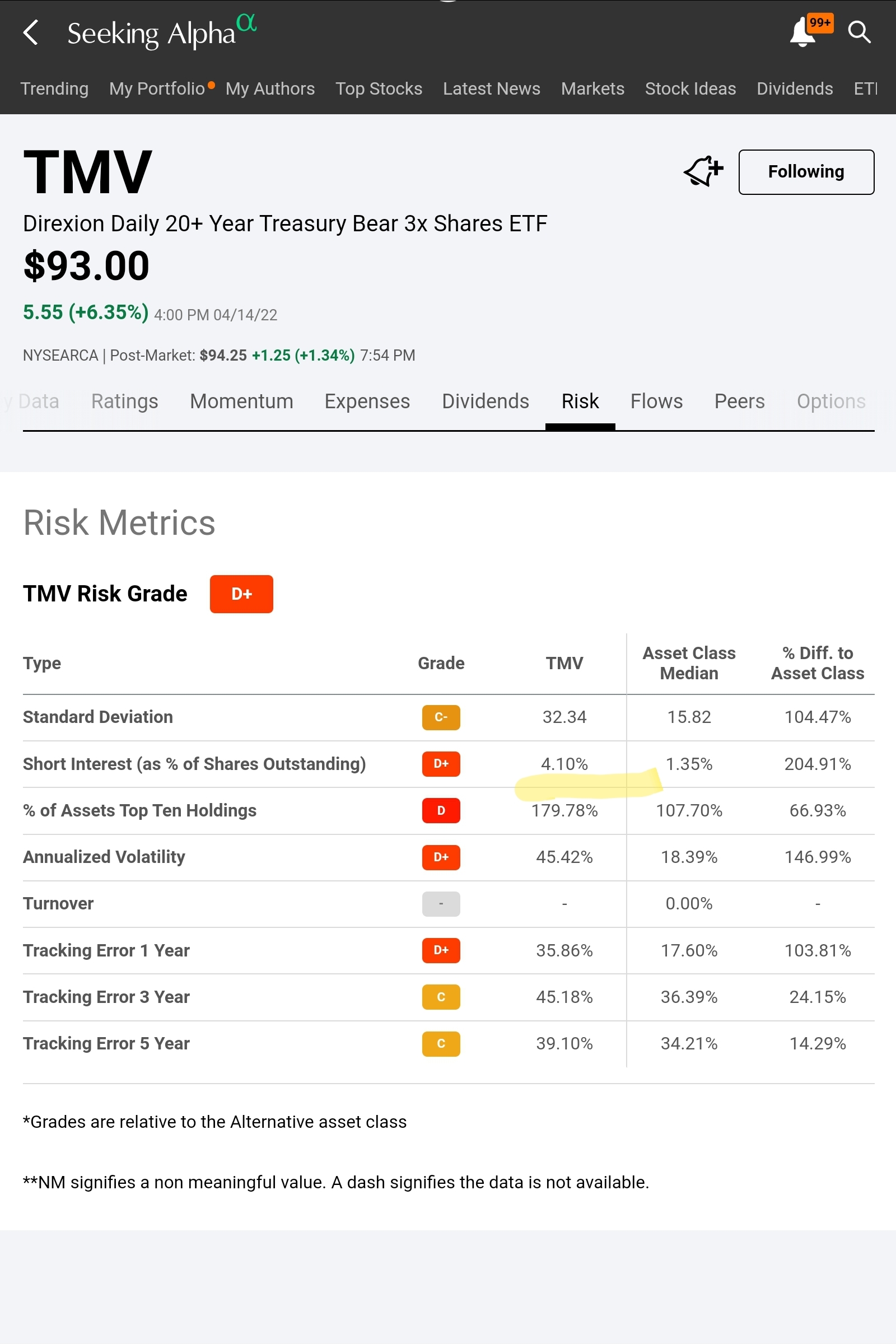Click the grey dash grade badge for Turnover

click(441, 904)
